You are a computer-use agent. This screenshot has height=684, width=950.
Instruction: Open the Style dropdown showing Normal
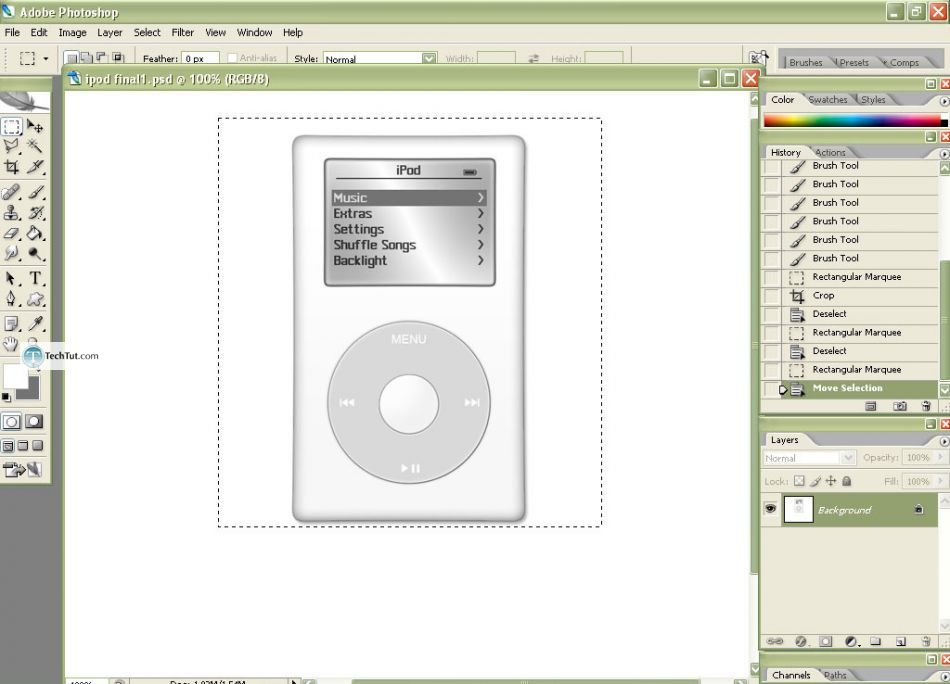(x=380, y=59)
